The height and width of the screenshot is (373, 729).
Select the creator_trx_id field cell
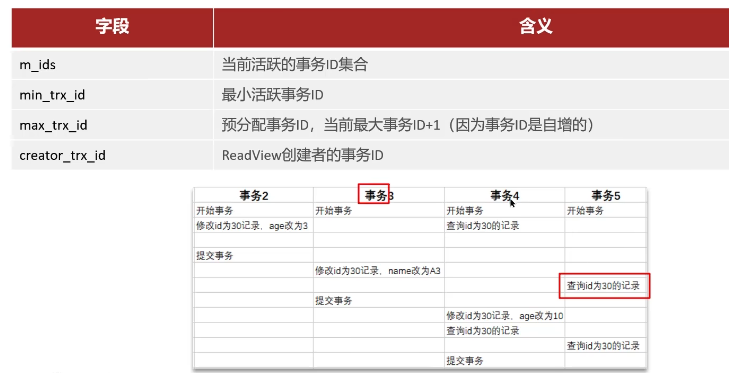[x=112, y=155]
